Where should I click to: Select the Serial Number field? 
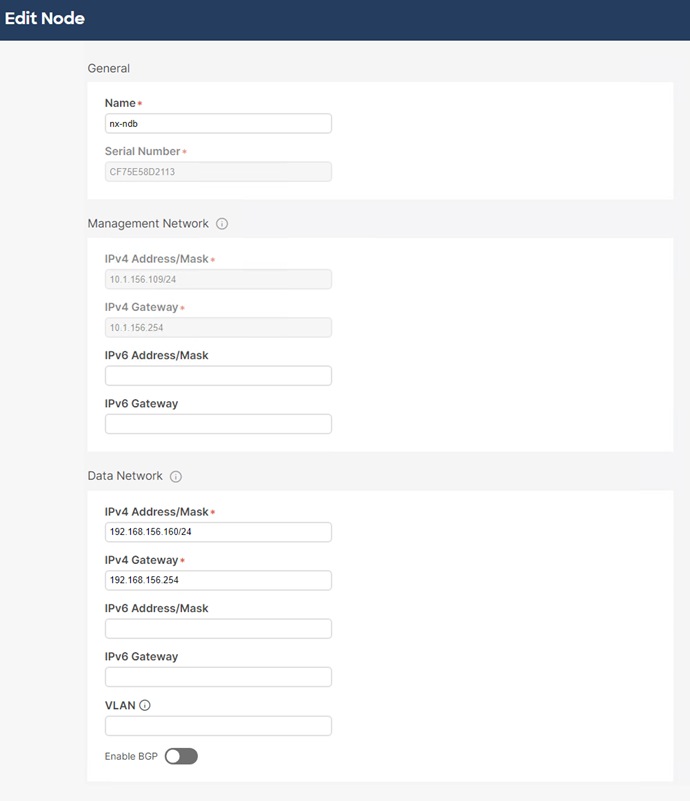pyautogui.click(x=219, y=171)
